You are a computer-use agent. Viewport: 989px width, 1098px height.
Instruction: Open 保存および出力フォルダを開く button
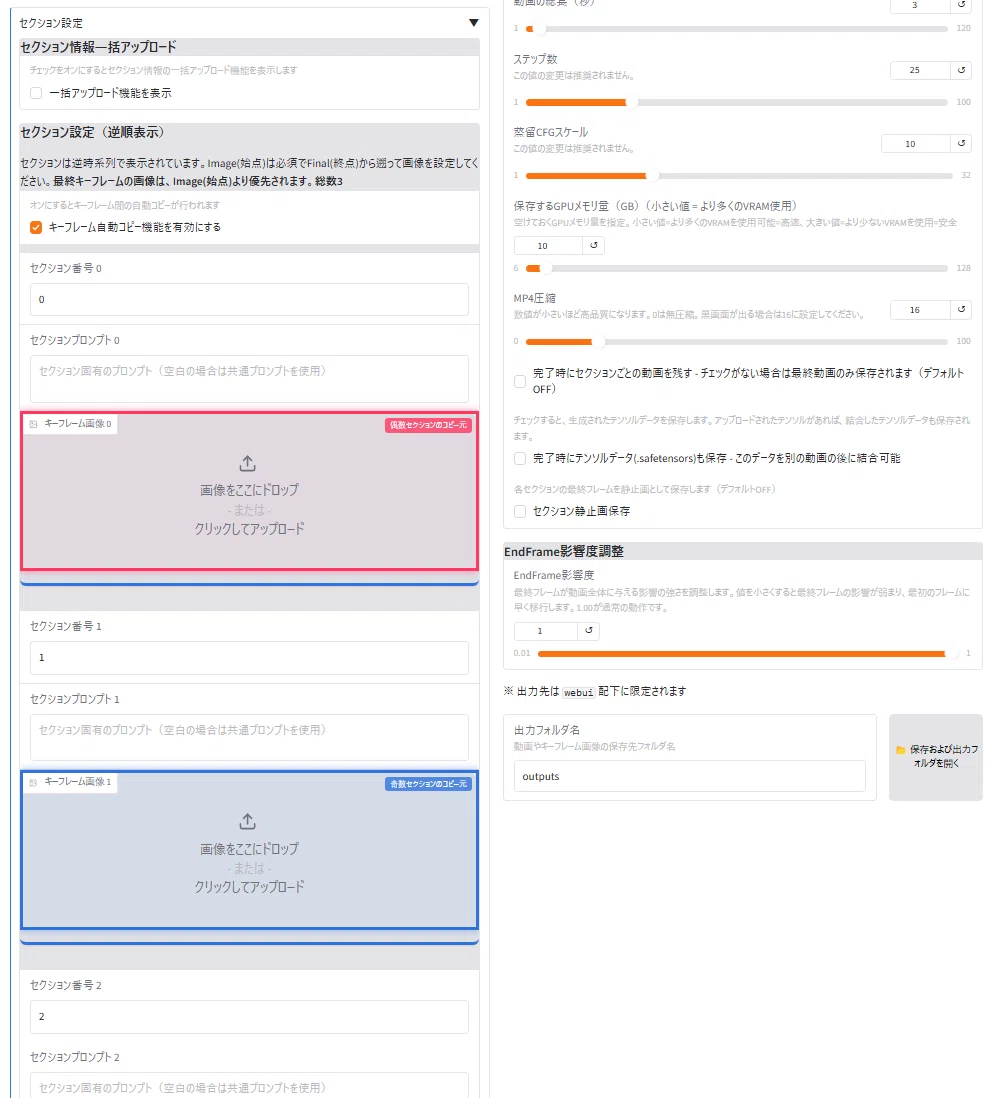936,757
